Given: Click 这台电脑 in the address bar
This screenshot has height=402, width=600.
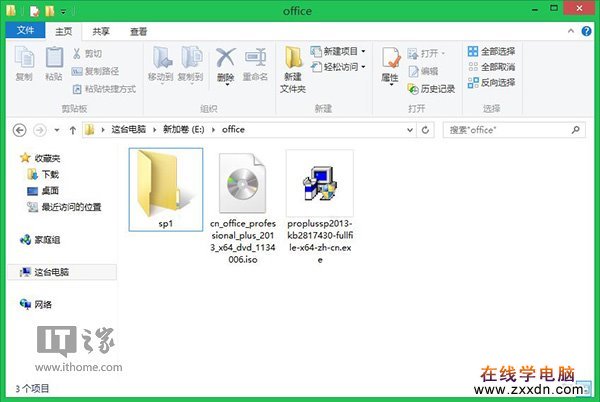Looking at the screenshot, I should tap(129, 130).
